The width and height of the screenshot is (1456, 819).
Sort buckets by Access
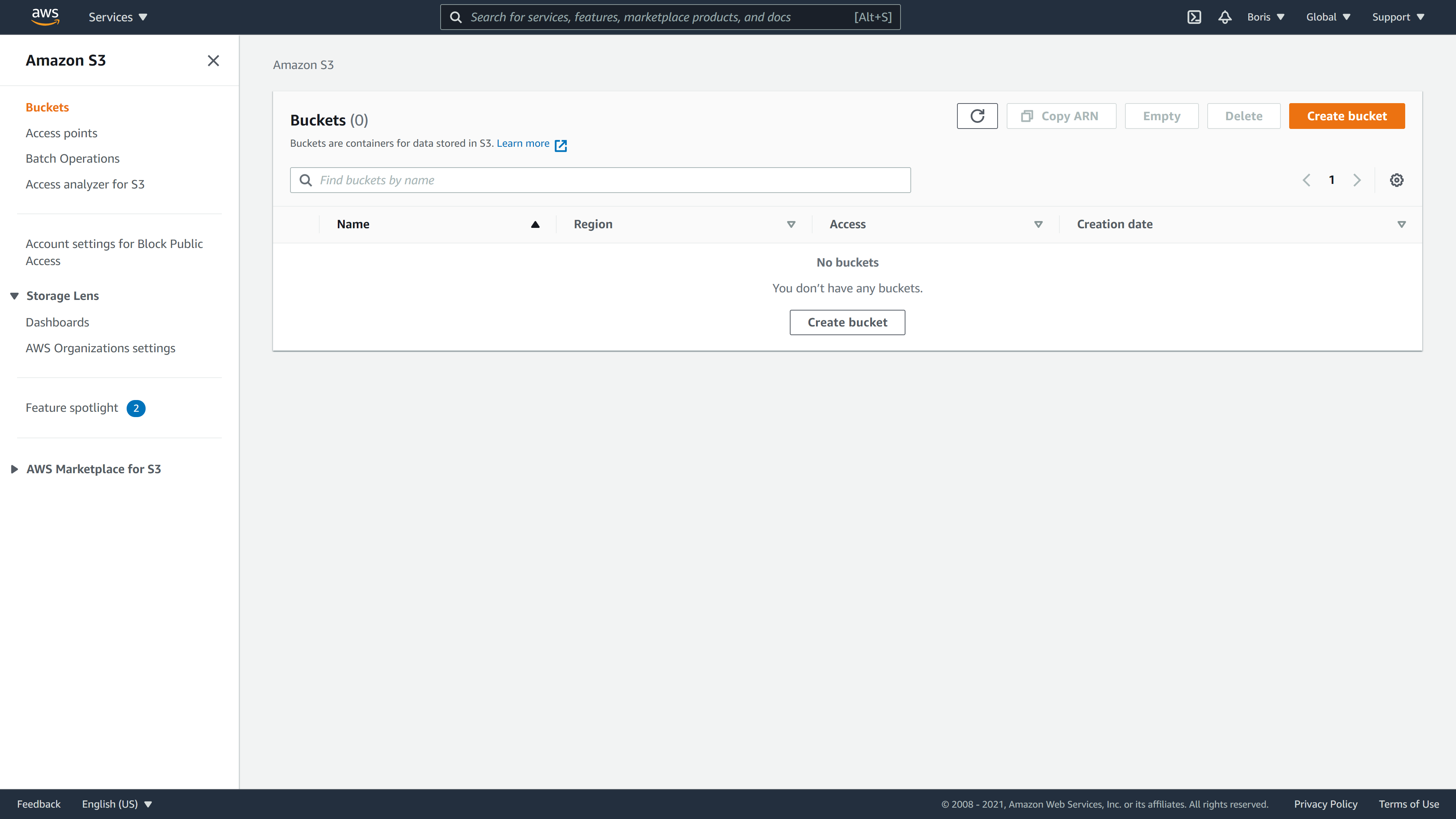pos(1038,224)
